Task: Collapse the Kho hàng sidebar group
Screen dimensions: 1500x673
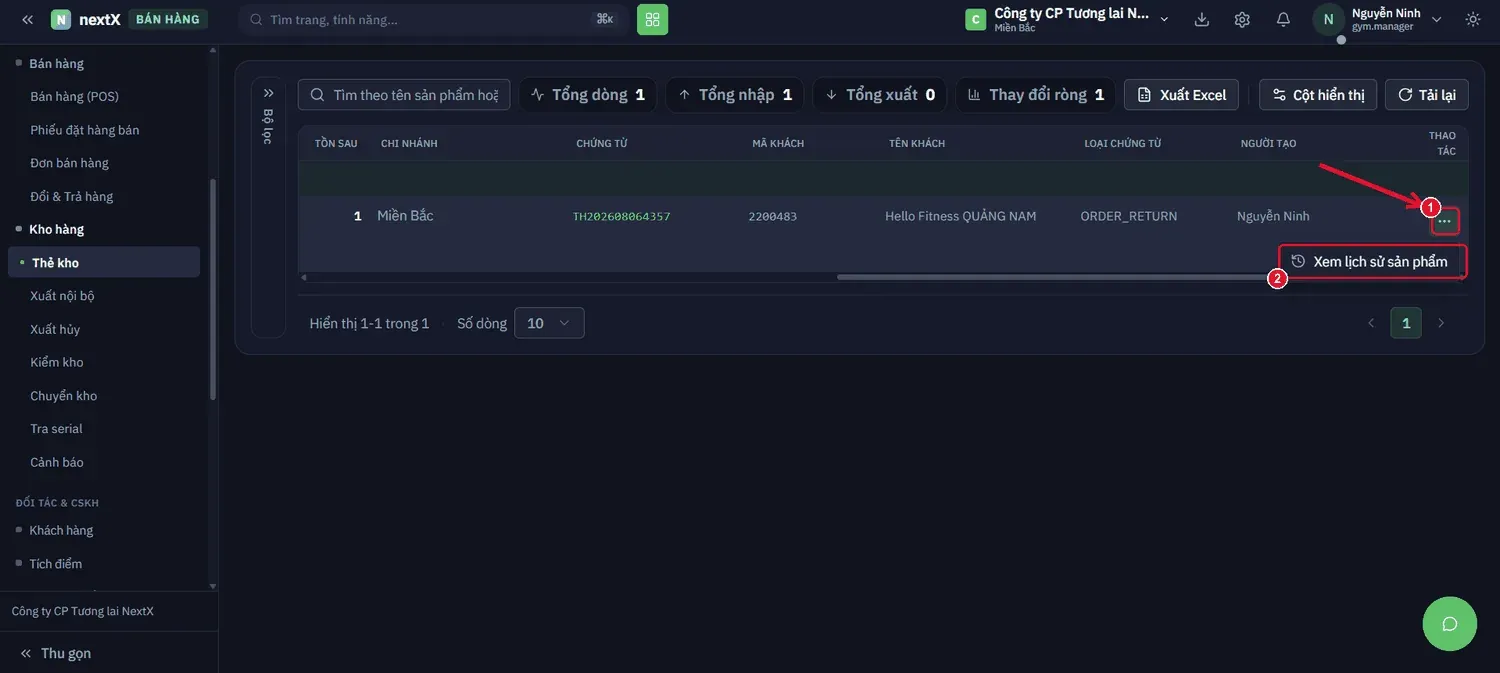Action: point(56,229)
